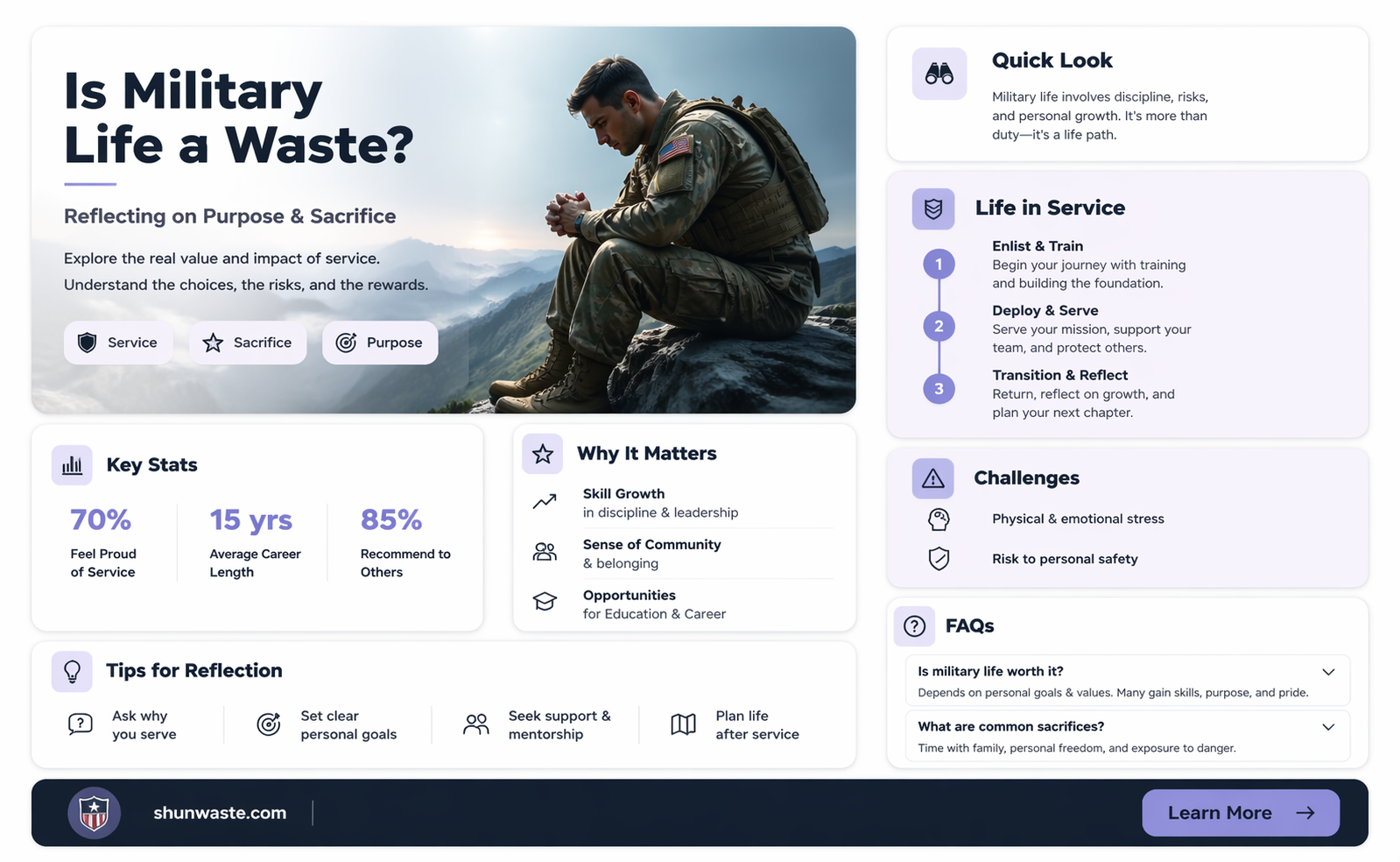This screenshot has height=862, width=1400.
Task: Click the map icon beside Plan life
Action: pos(683,724)
